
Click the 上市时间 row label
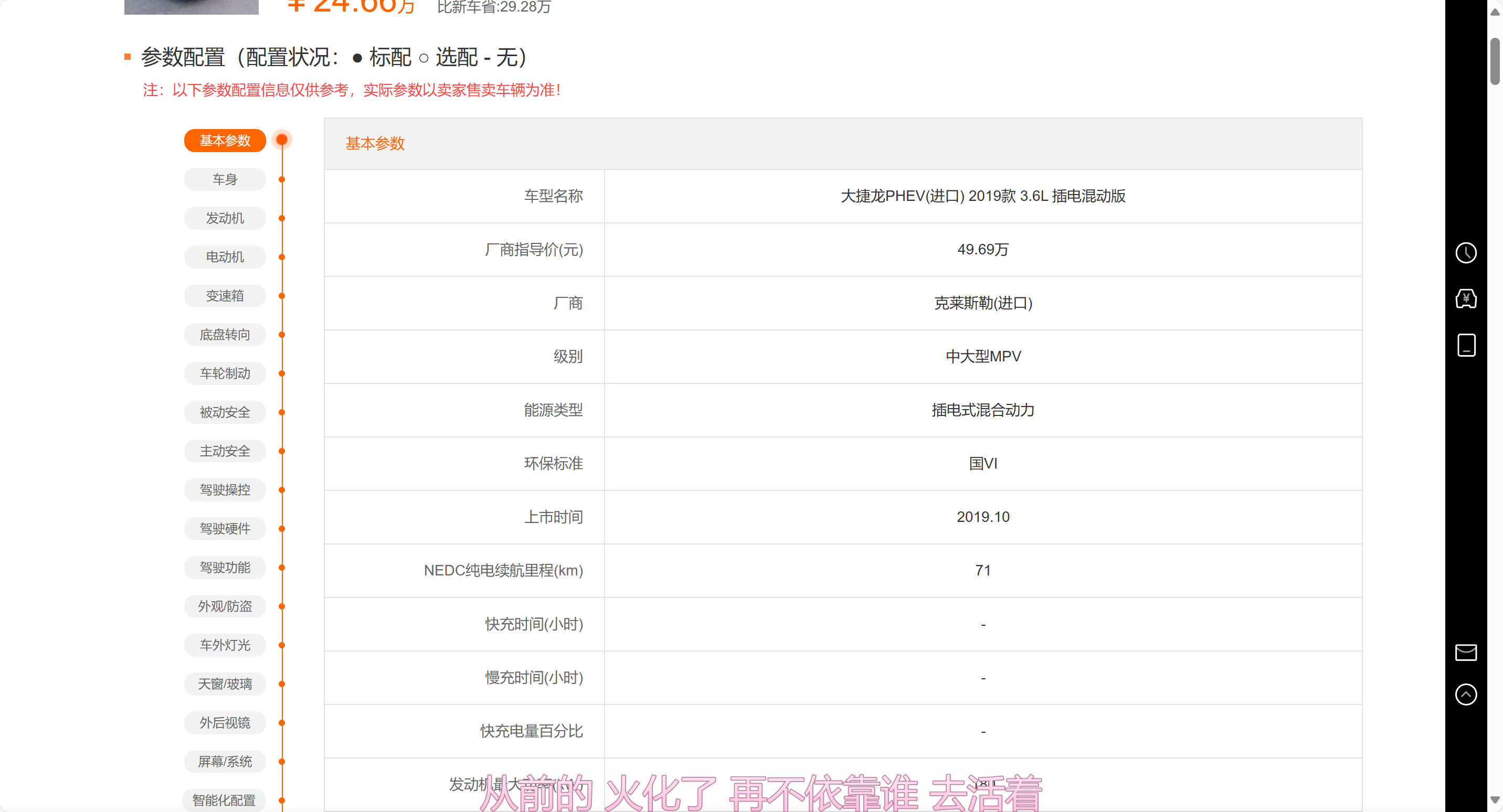point(553,517)
